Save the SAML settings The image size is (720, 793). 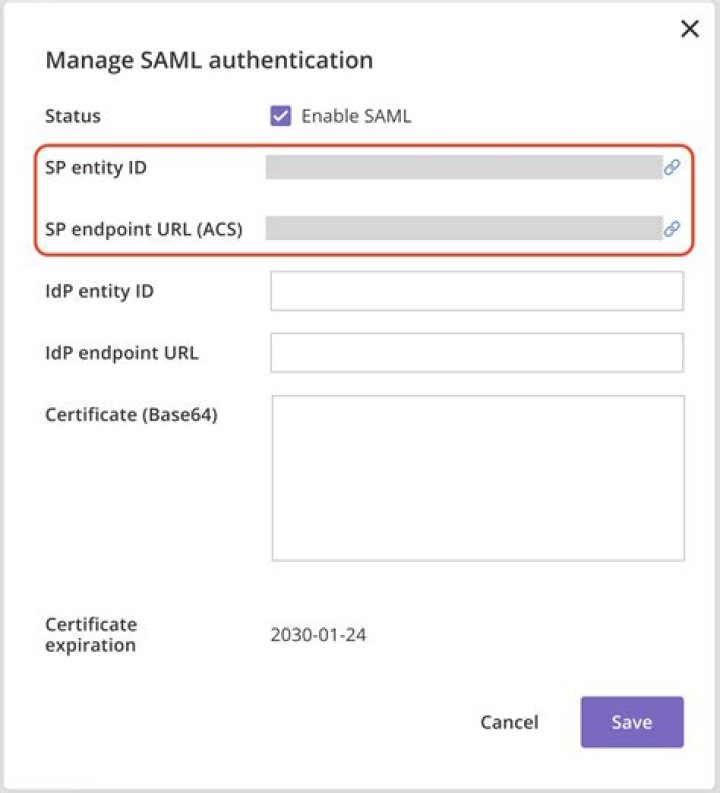[632, 722]
